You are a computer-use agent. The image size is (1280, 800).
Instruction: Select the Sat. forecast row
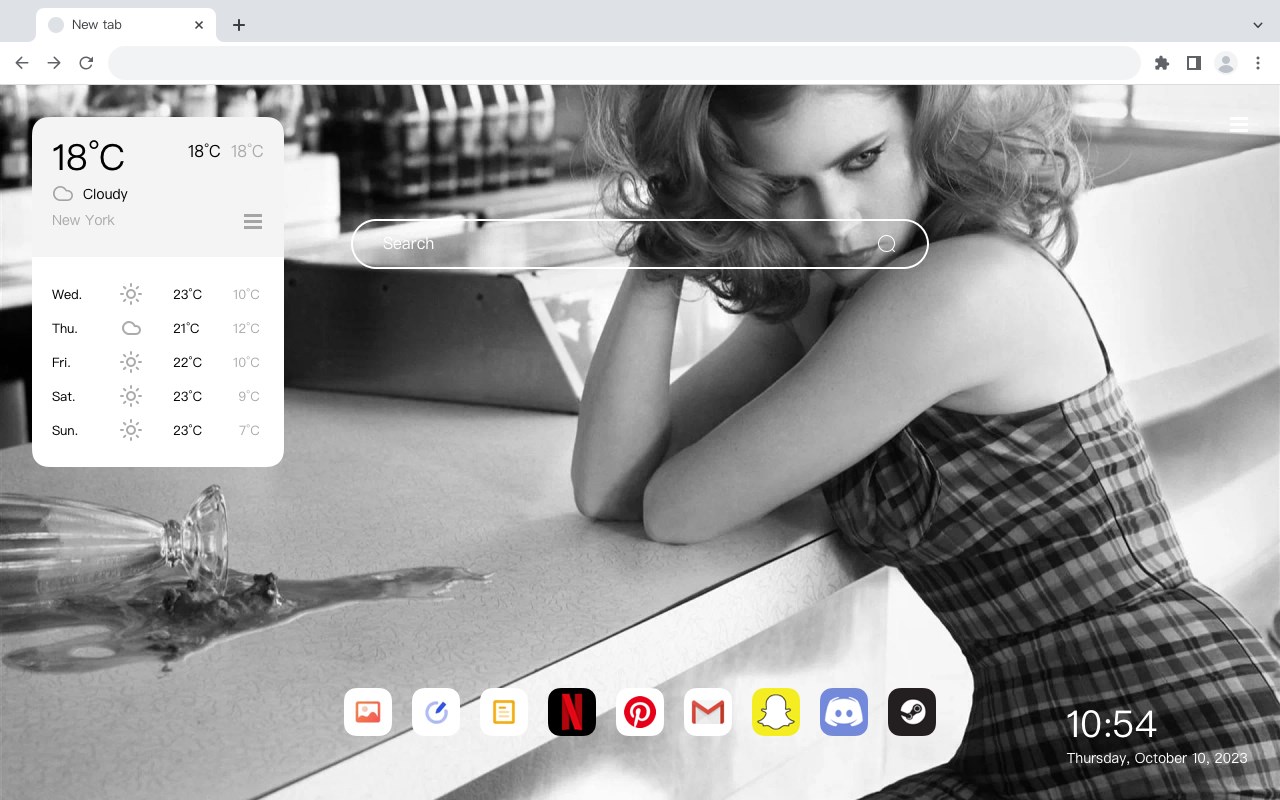(x=158, y=396)
